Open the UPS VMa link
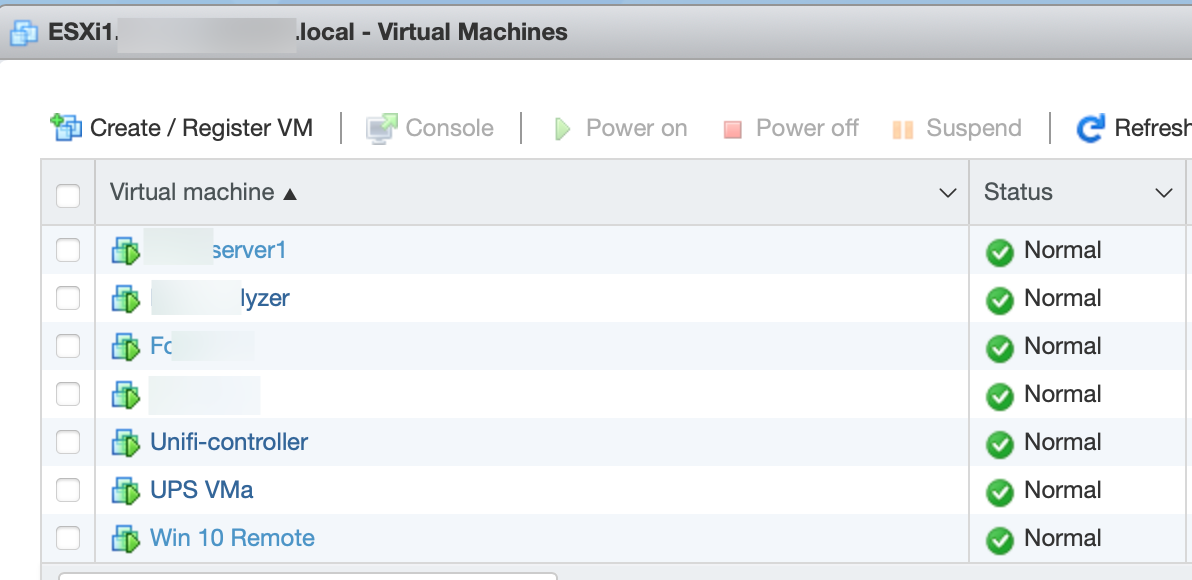The width and height of the screenshot is (1192, 580). [201, 490]
